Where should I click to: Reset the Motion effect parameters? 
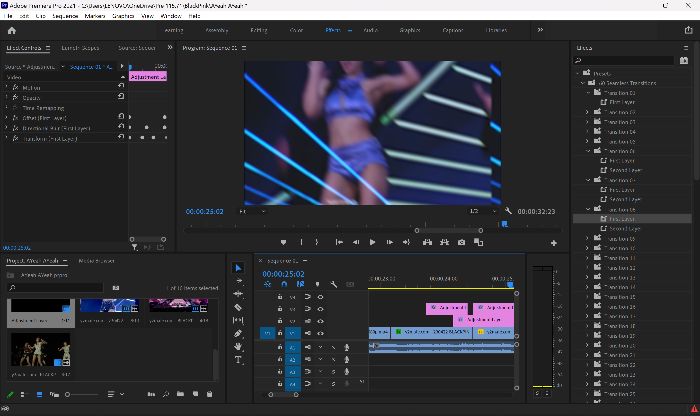[x=121, y=86]
